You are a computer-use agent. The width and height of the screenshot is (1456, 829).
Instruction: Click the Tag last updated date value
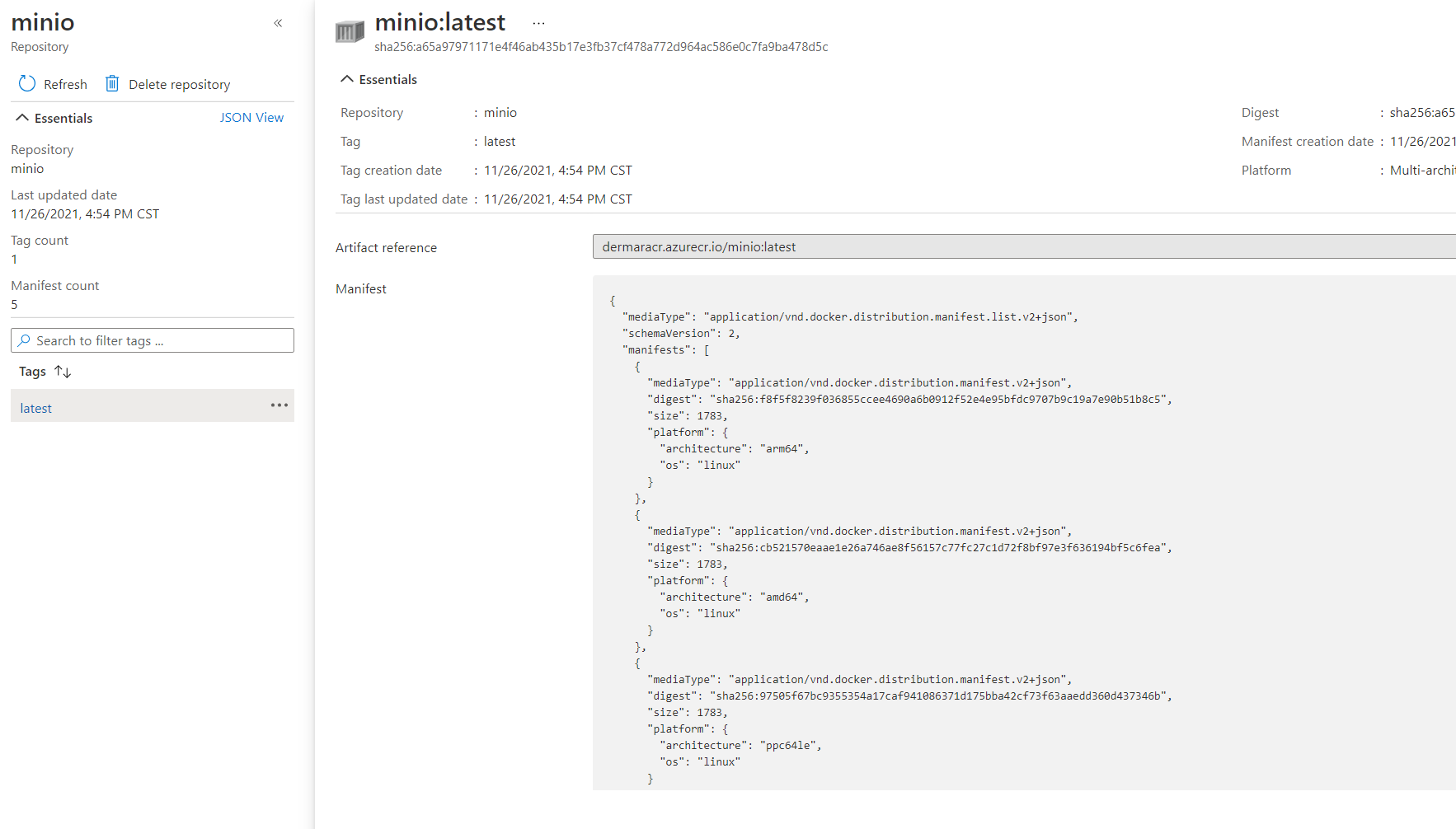558,199
